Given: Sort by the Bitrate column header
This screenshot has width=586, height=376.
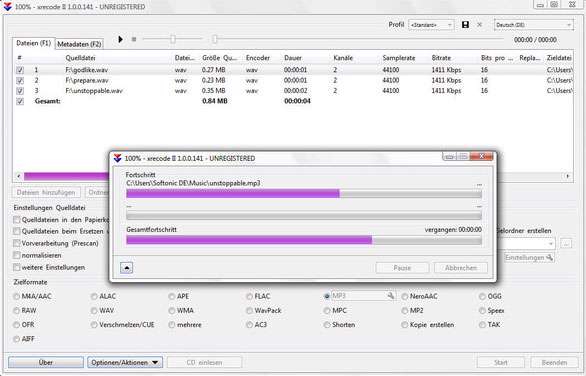Looking at the screenshot, I should [441, 58].
